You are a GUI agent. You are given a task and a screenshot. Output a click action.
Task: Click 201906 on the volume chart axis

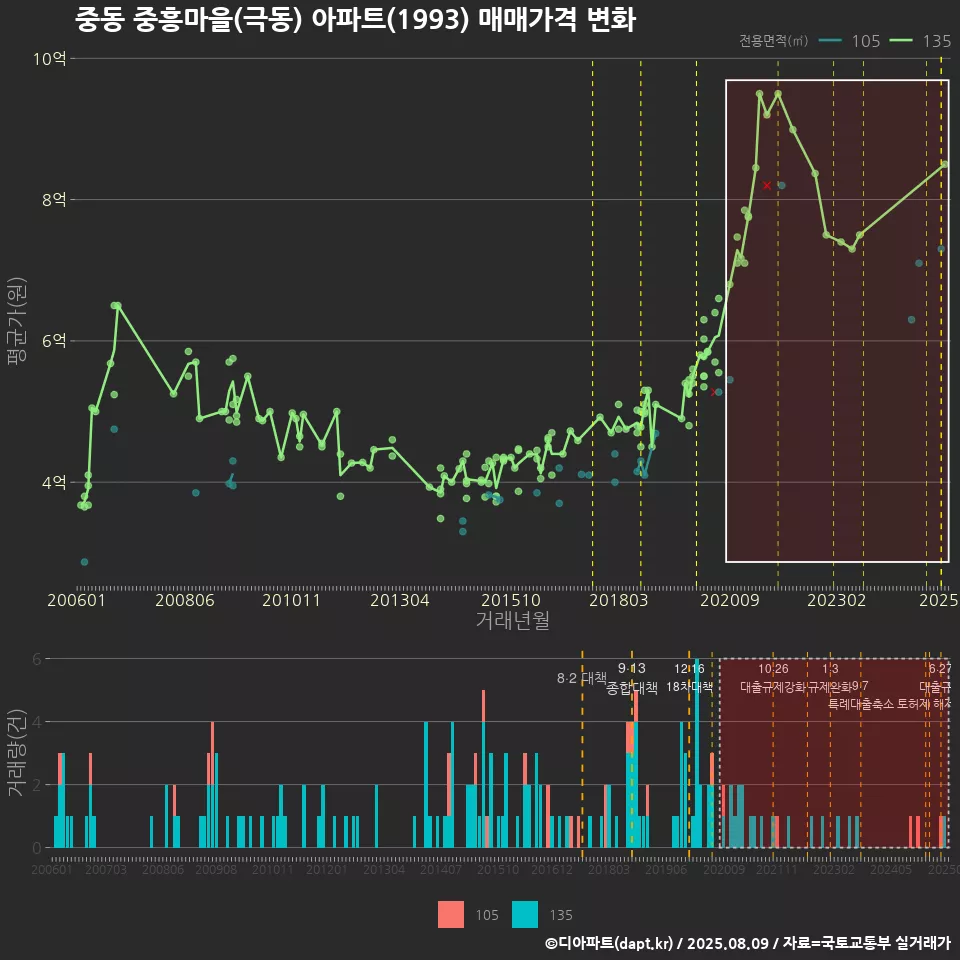(x=666, y=869)
